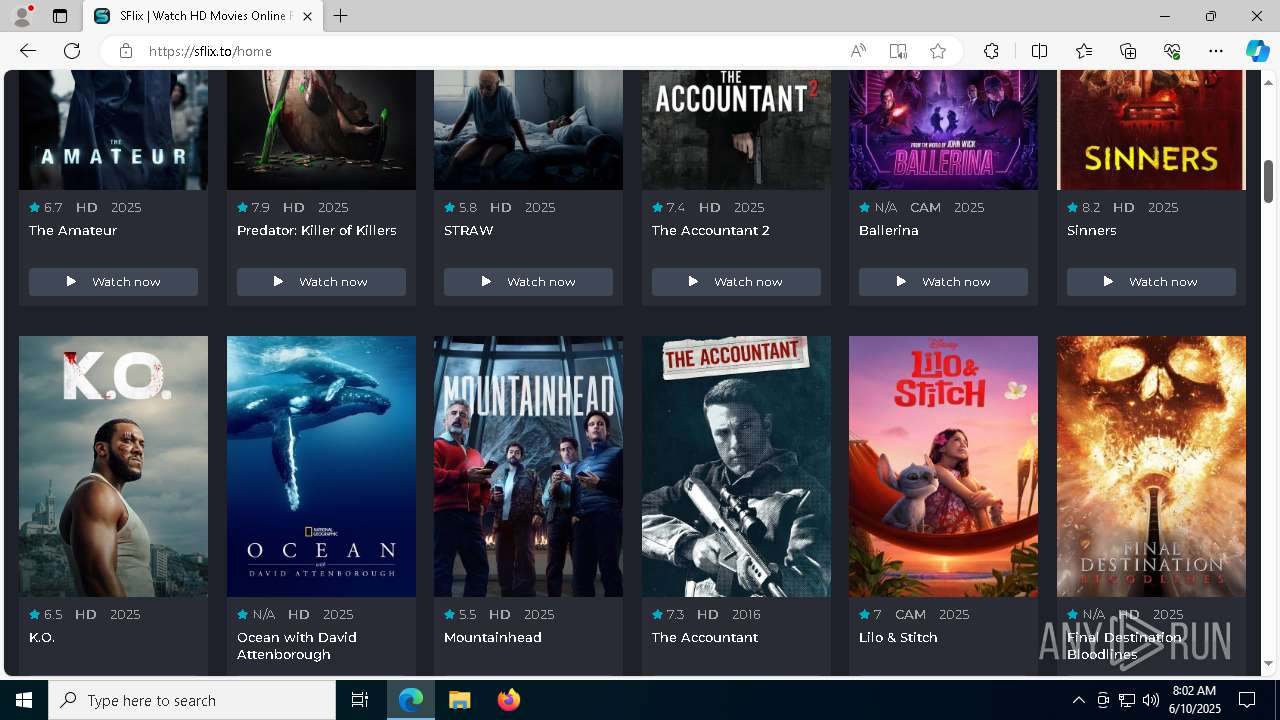Open a new tab
The height and width of the screenshot is (720, 1280).
point(341,16)
